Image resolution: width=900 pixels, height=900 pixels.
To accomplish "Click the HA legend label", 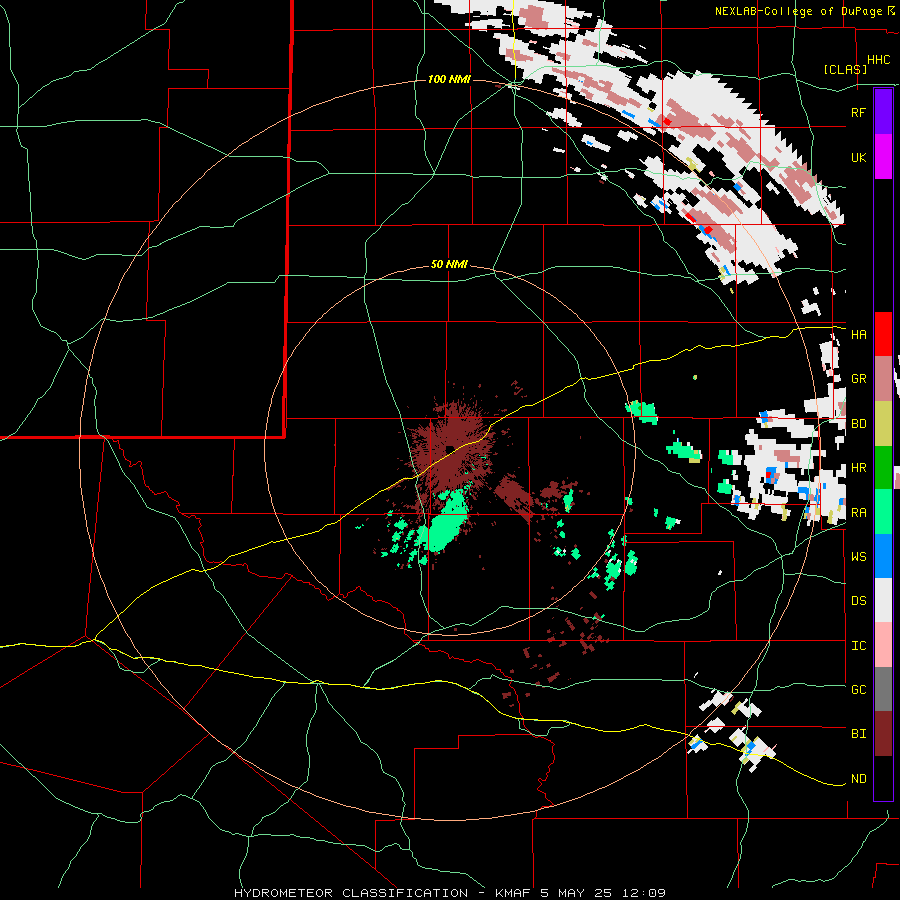I will [858, 335].
